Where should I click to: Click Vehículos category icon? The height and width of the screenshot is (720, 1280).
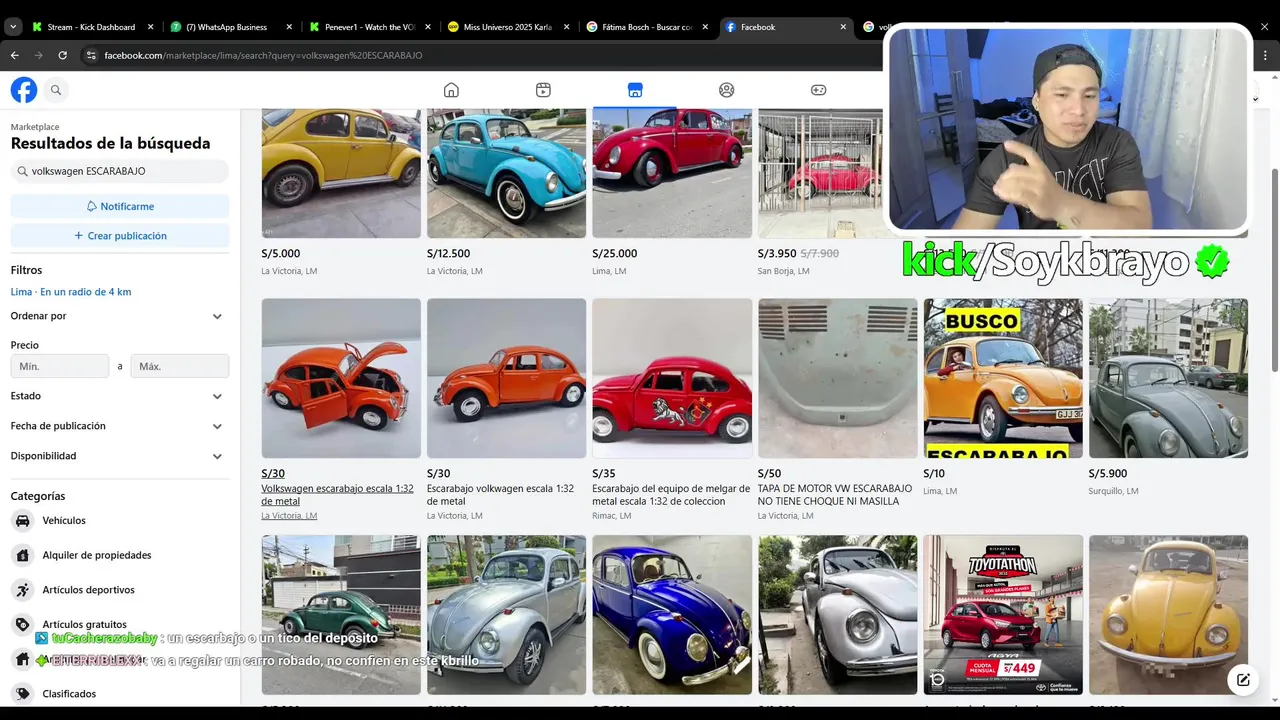point(22,520)
